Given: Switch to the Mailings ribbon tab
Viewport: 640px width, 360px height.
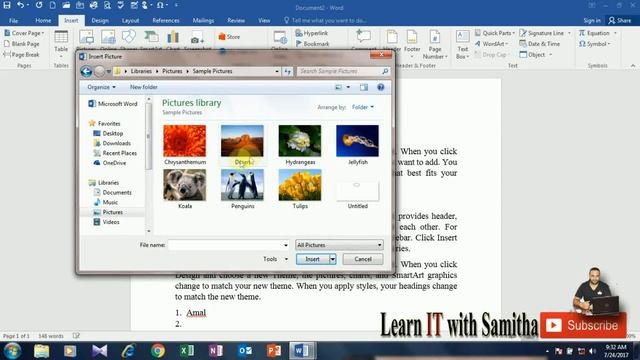Looking at the screenshot, I should click(203, 20).
